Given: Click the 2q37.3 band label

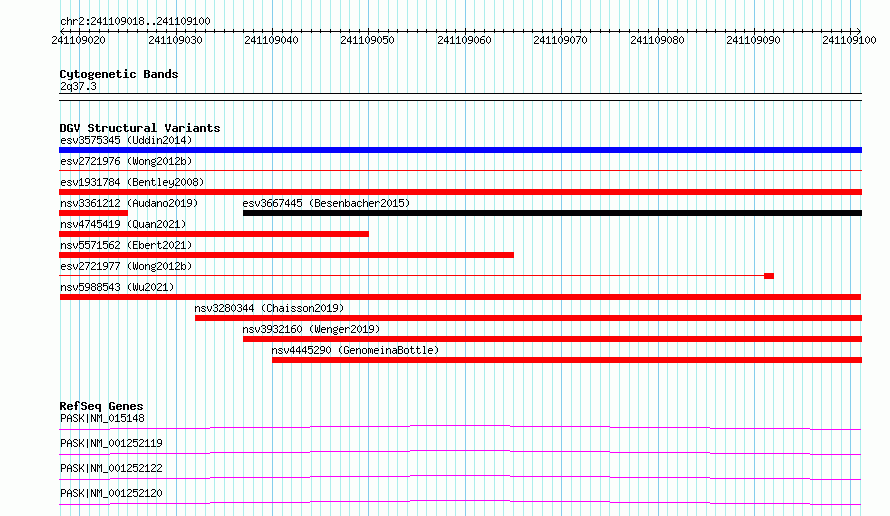Looking at the screenshot, I should (x=78, y=86).
